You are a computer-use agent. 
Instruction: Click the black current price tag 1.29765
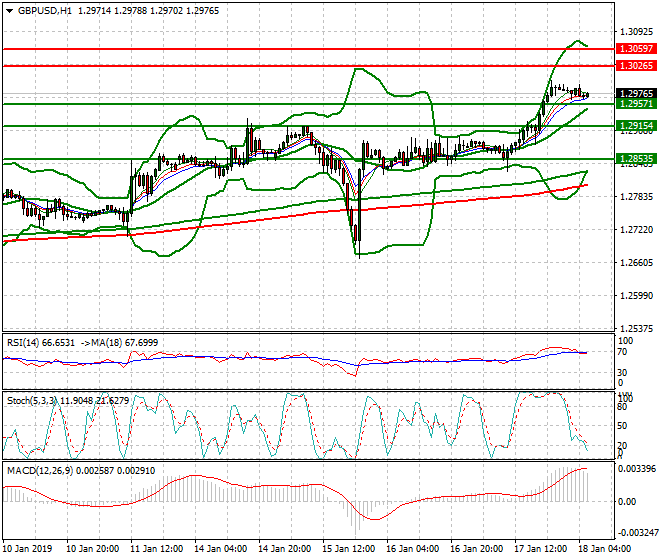[x=635, y=93]
